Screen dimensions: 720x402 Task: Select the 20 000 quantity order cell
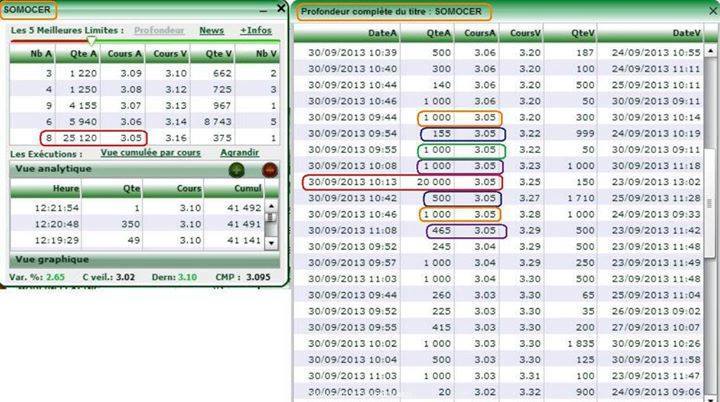(x=434, y=182)
